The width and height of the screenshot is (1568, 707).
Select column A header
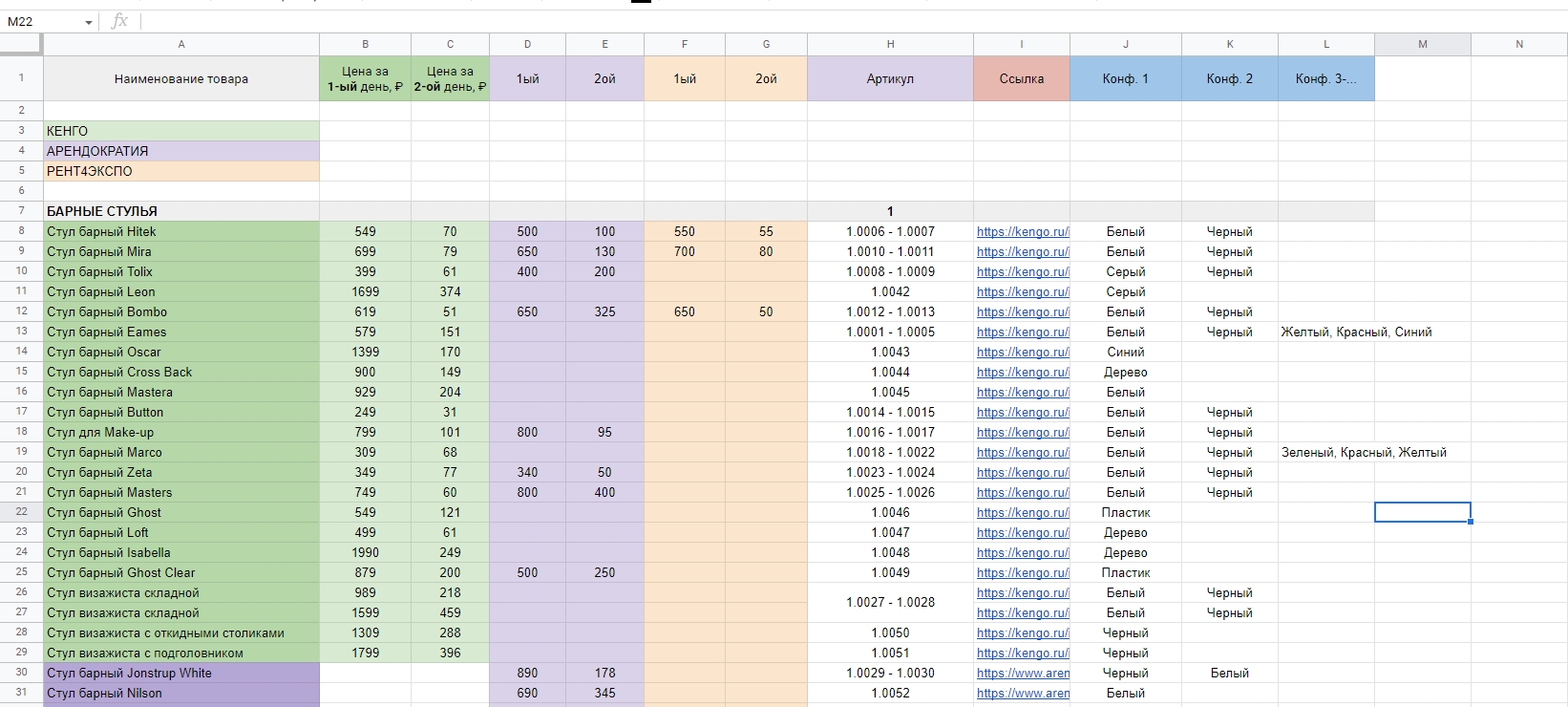(x=181, y=44)
